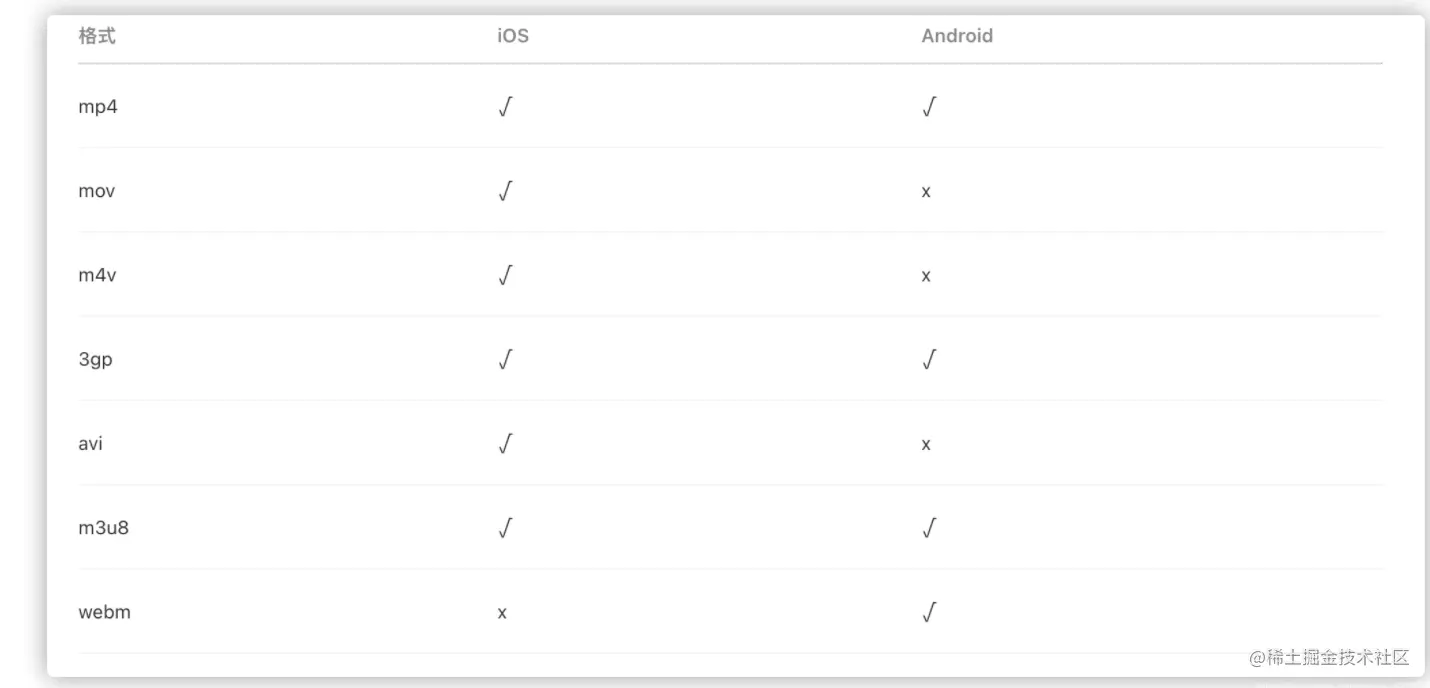Click the Android x mark for mov
The height and width of the screenshot is (688, 1430).
coord(926,191)
